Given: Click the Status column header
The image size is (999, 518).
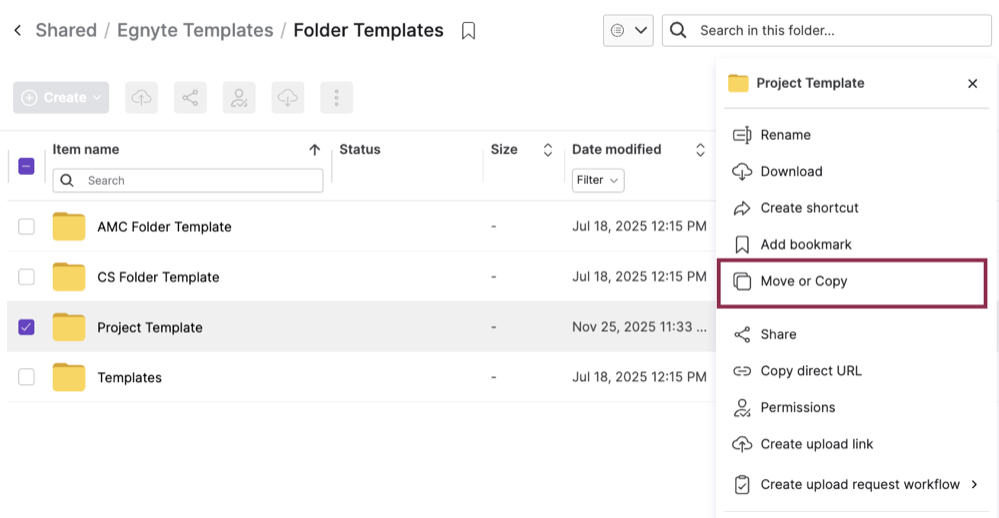Looking at the screenshot, I should click(x=360, y=149).
